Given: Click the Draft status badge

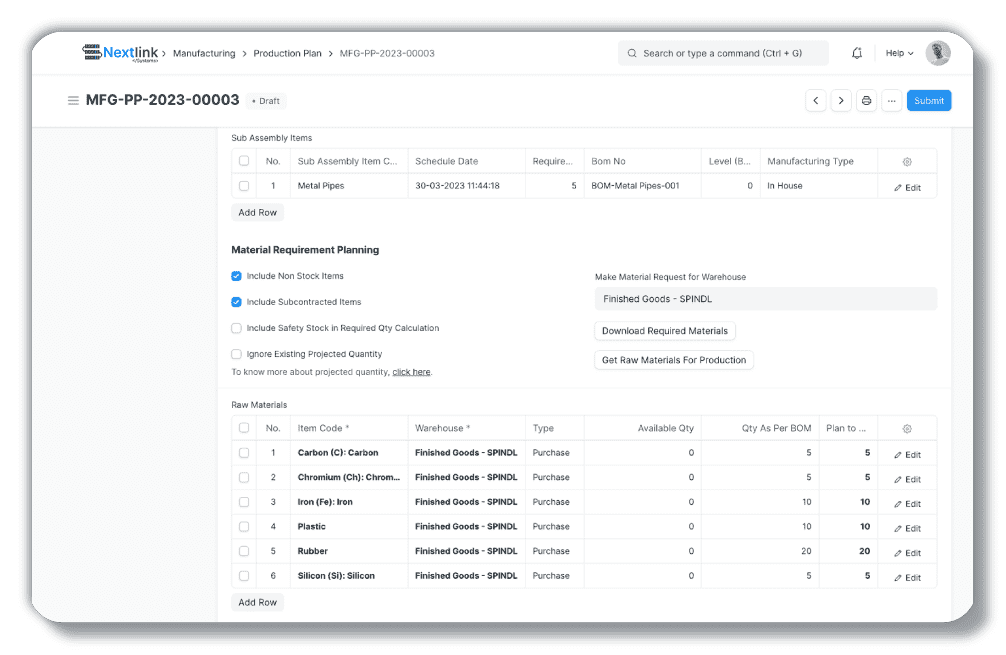Looking at the screenshot, I should click(x=266, y=101).
